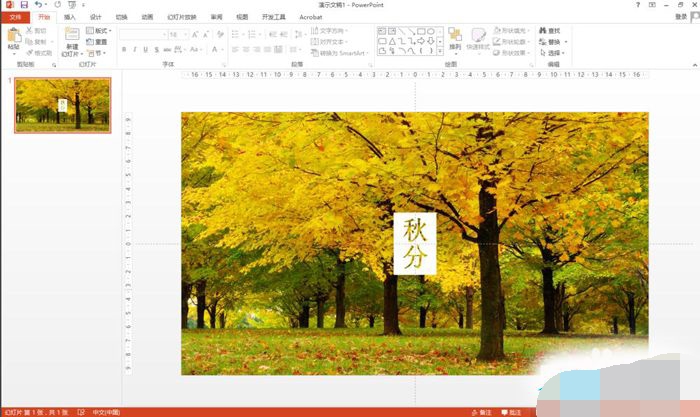The image size is (700, 417).
Task: Switch to the Insert (插入) tab
Action: (69, 17)
